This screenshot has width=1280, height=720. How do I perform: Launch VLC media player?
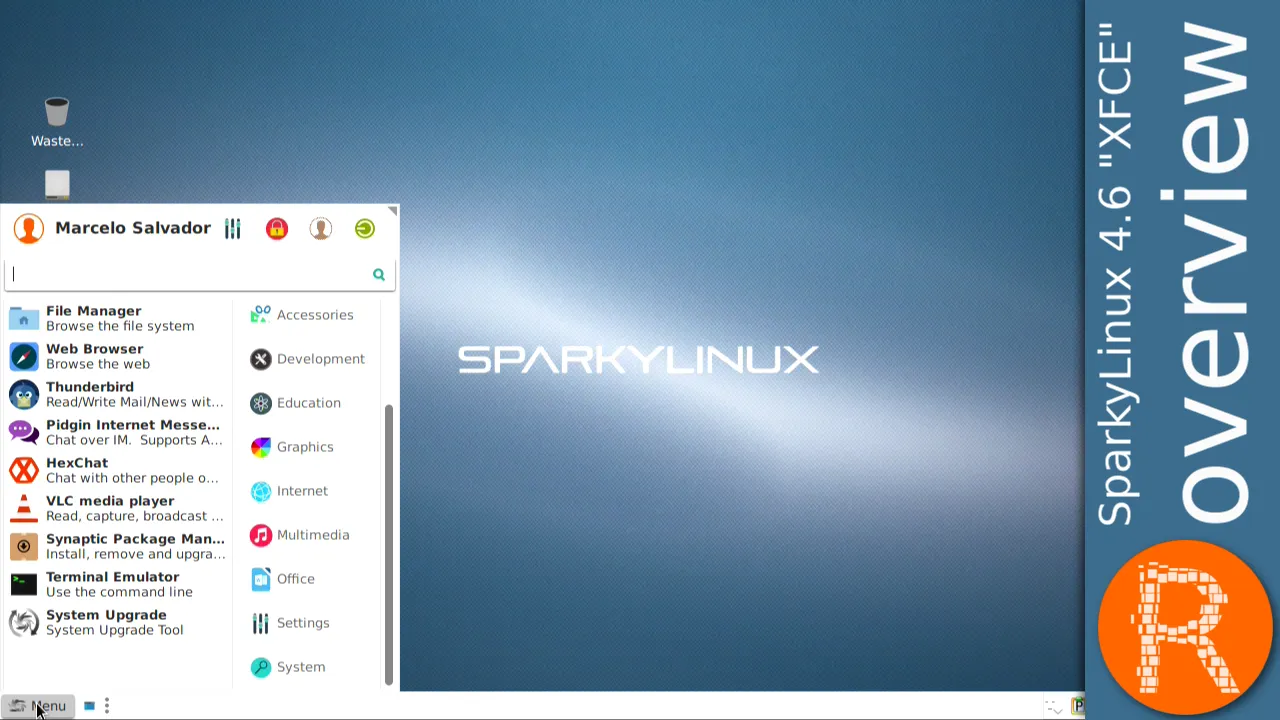click(117, 508)
